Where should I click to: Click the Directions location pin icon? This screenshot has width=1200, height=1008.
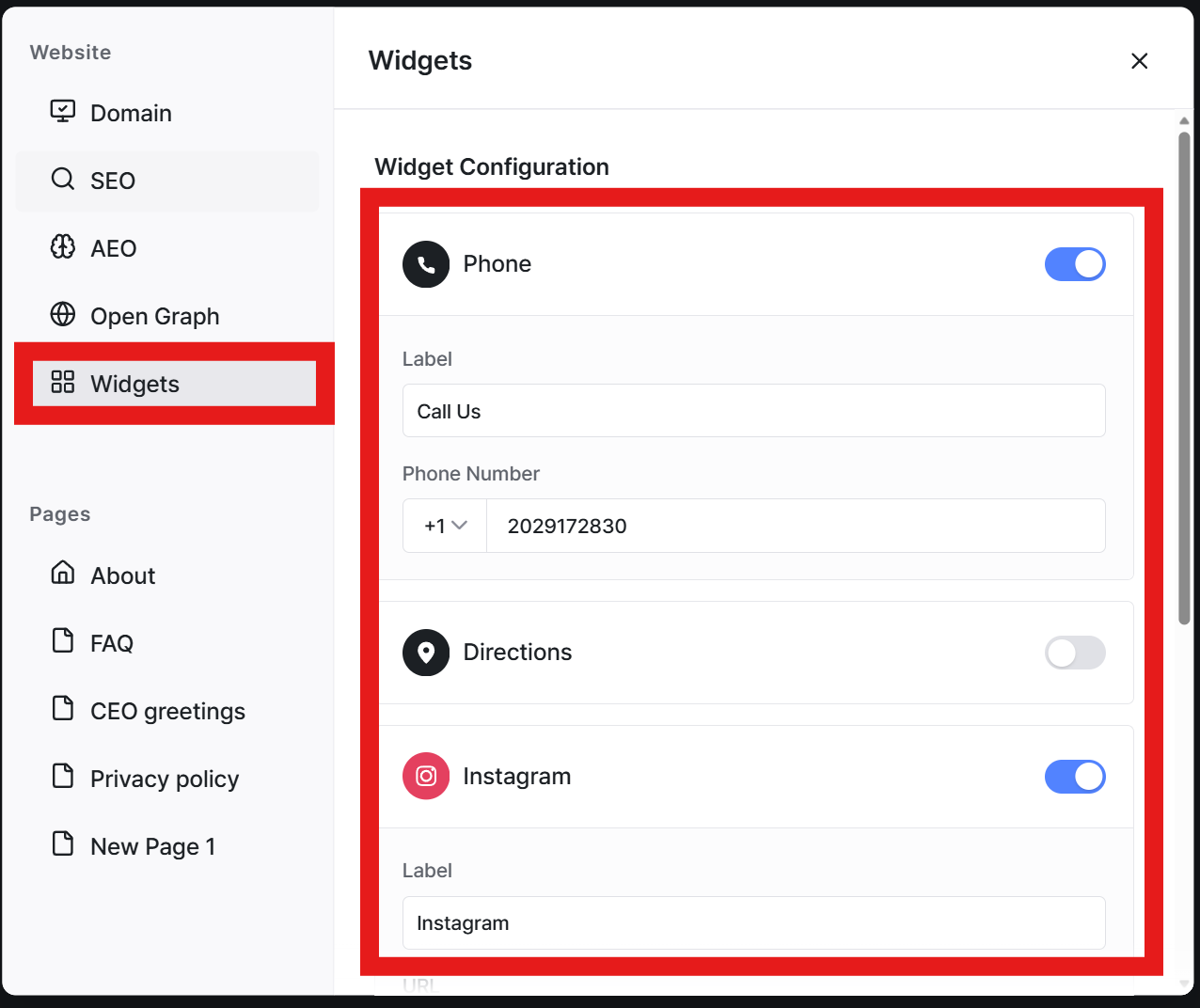click(x=426, y=653)
